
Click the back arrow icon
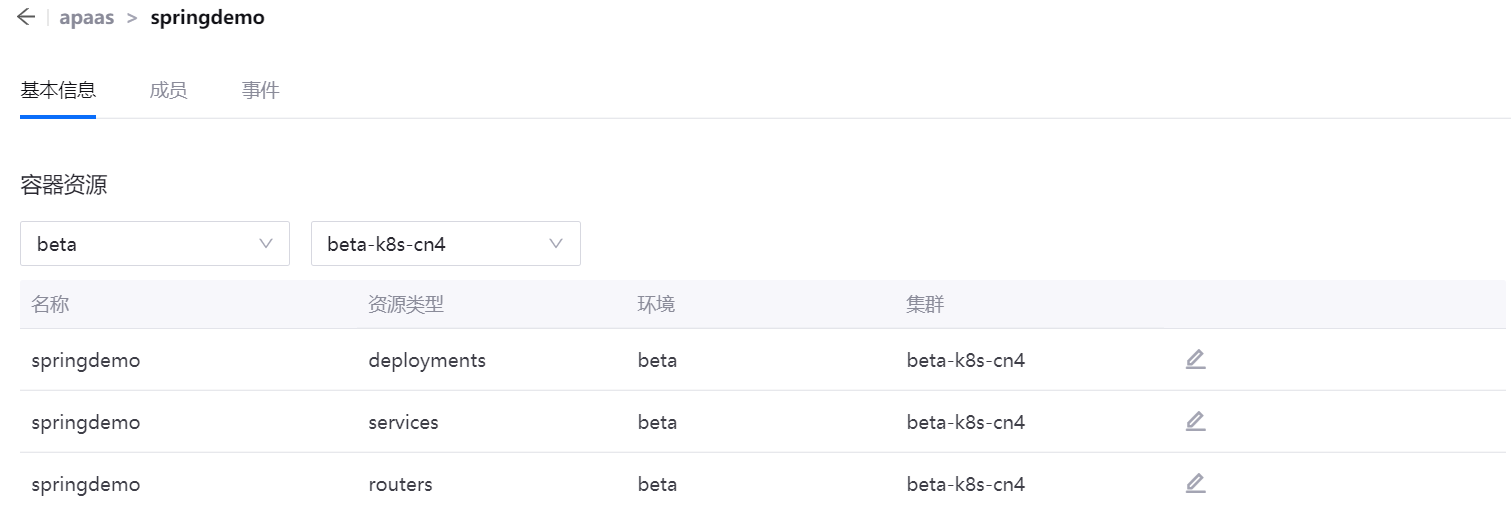(26, 17)
